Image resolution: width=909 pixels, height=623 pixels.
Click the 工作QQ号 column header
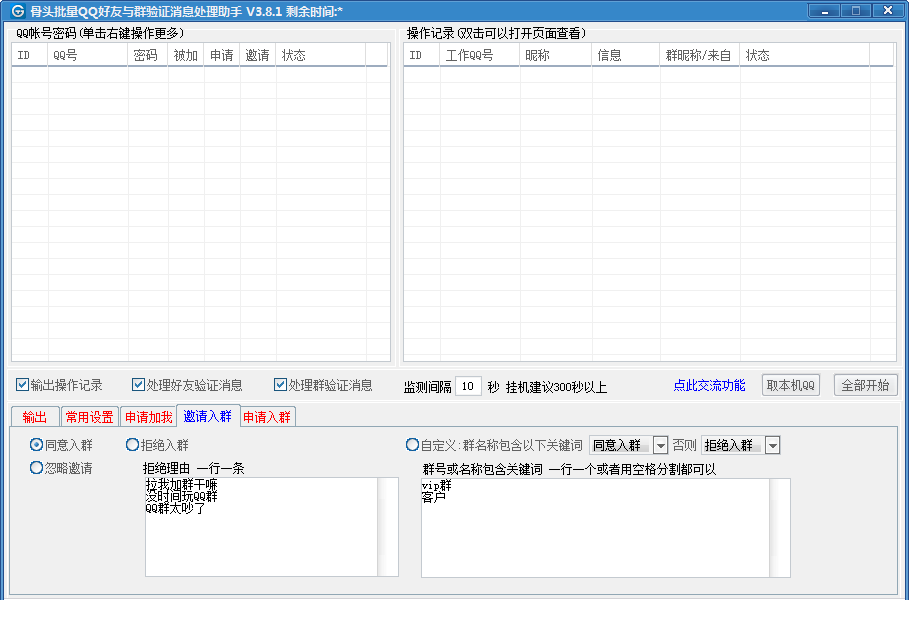point(479,55)
